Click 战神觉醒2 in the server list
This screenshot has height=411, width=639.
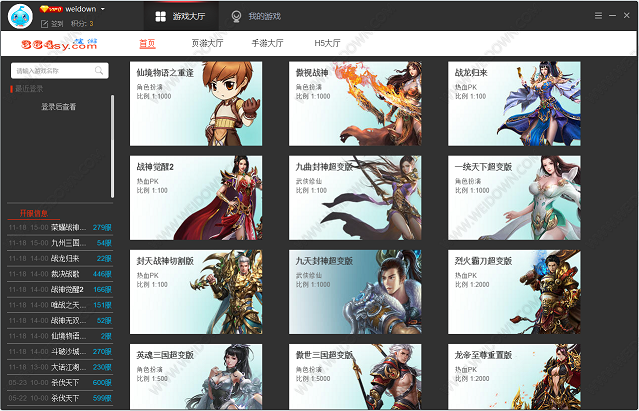point(67,289)
